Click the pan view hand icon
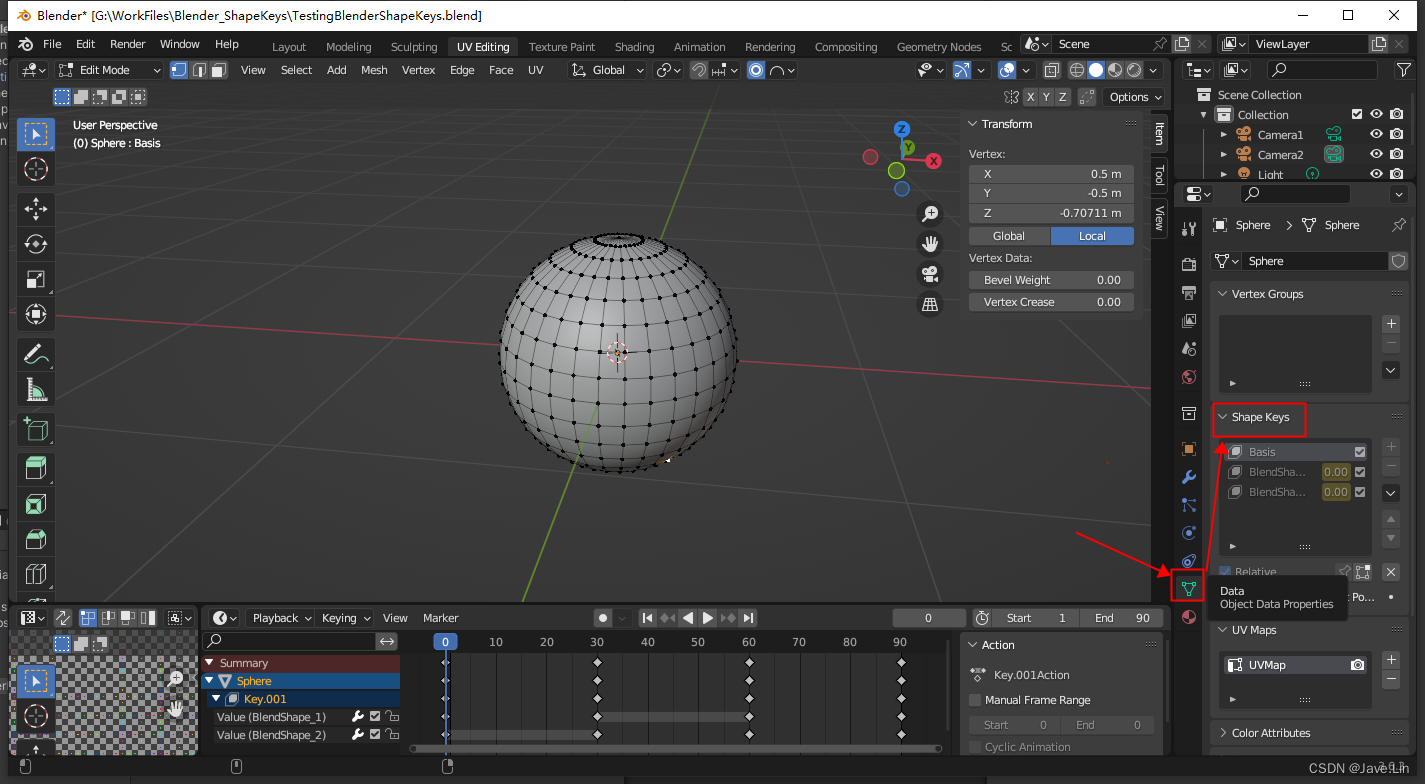Viewport: 1425px width, 784px height. click(x=930, y=243)
